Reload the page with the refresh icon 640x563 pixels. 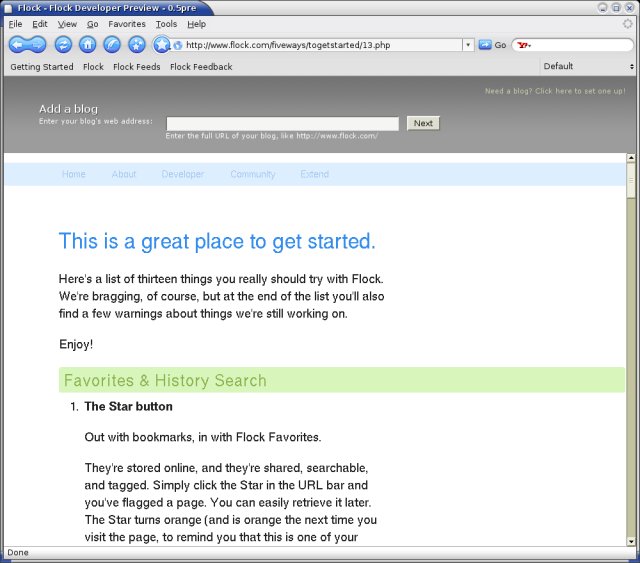tap(63, 45)
